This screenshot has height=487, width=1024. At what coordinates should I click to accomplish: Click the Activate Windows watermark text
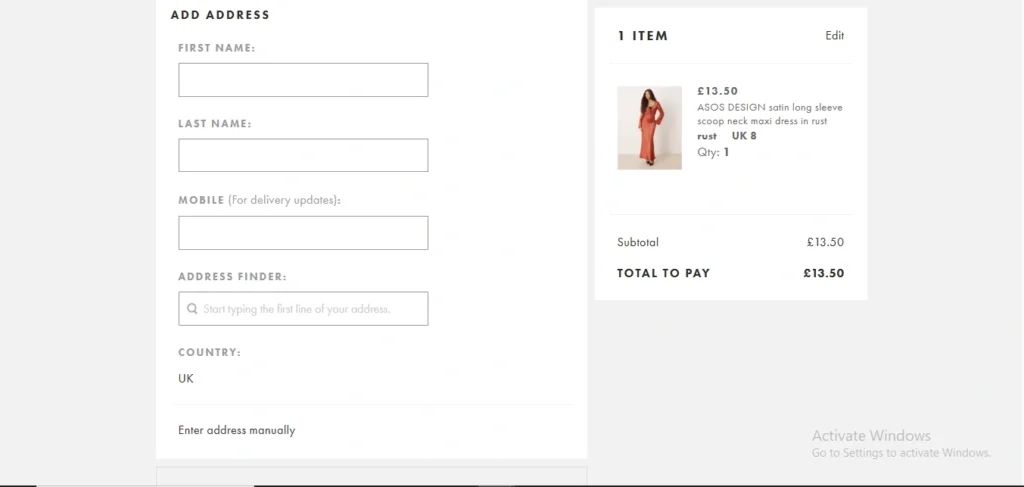coord(871,436)
